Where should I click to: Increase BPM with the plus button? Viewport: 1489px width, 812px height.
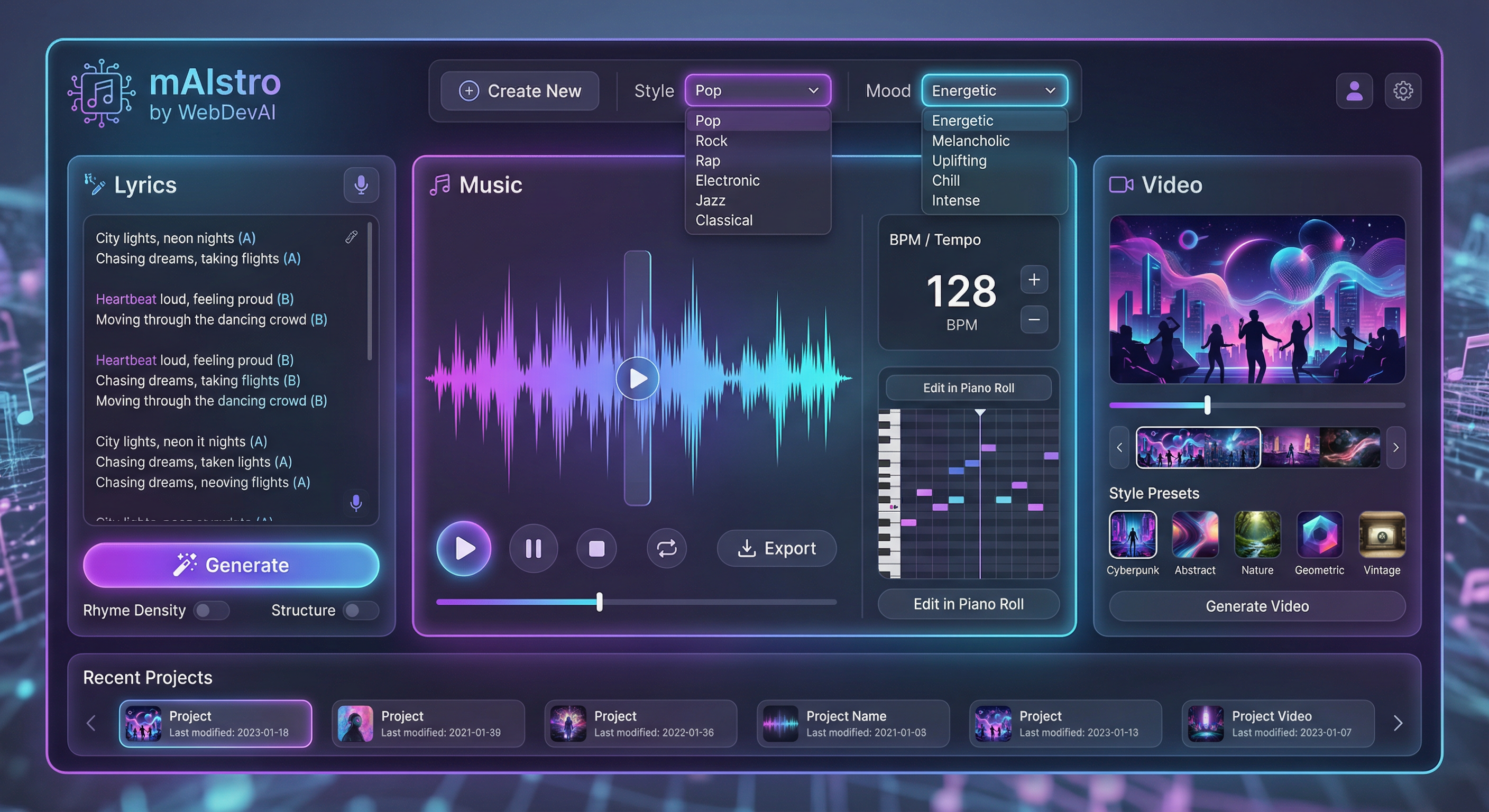coord(1034,280)
